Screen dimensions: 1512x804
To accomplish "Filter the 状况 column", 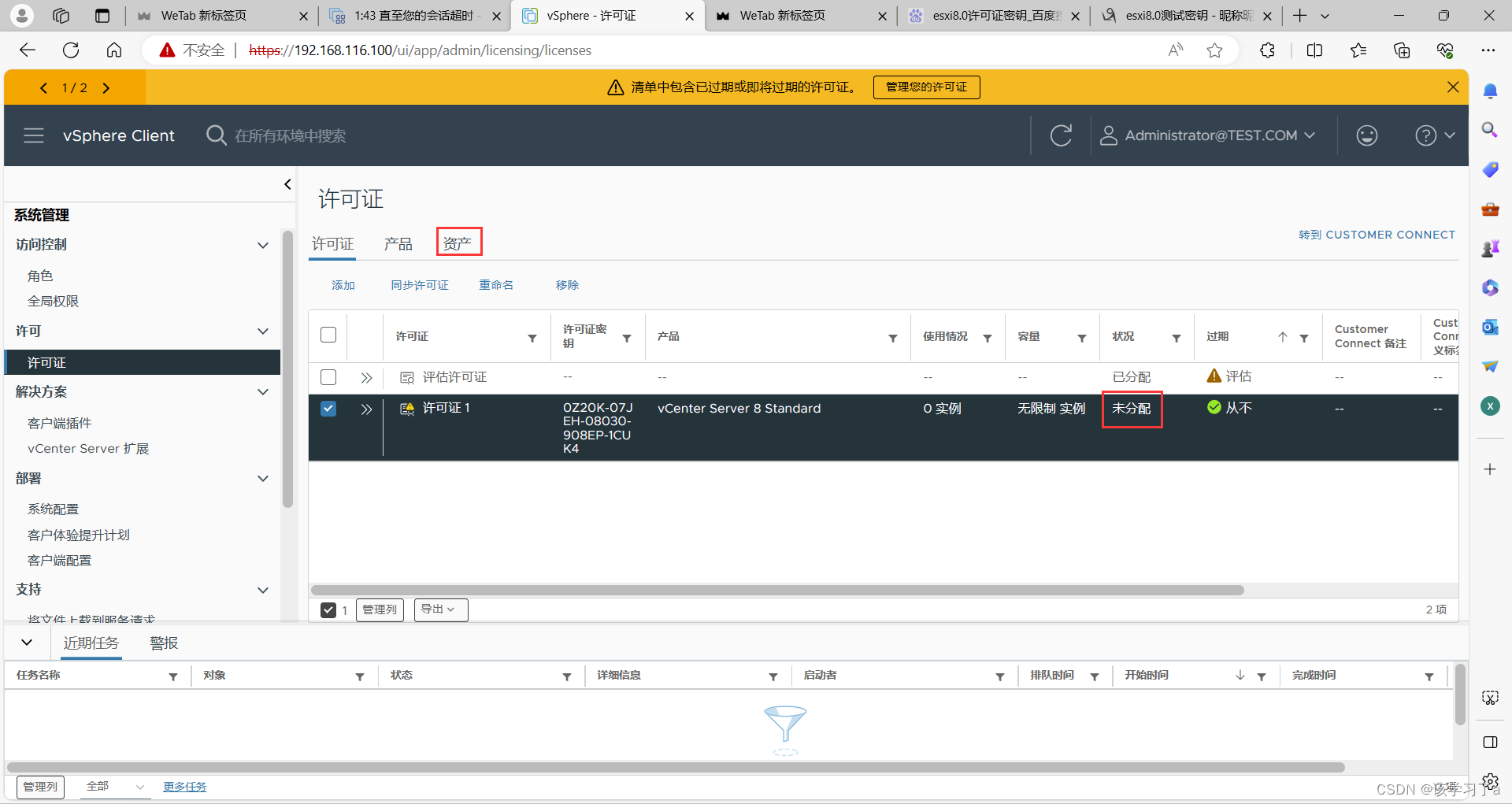I will (x=1177, y=338).
